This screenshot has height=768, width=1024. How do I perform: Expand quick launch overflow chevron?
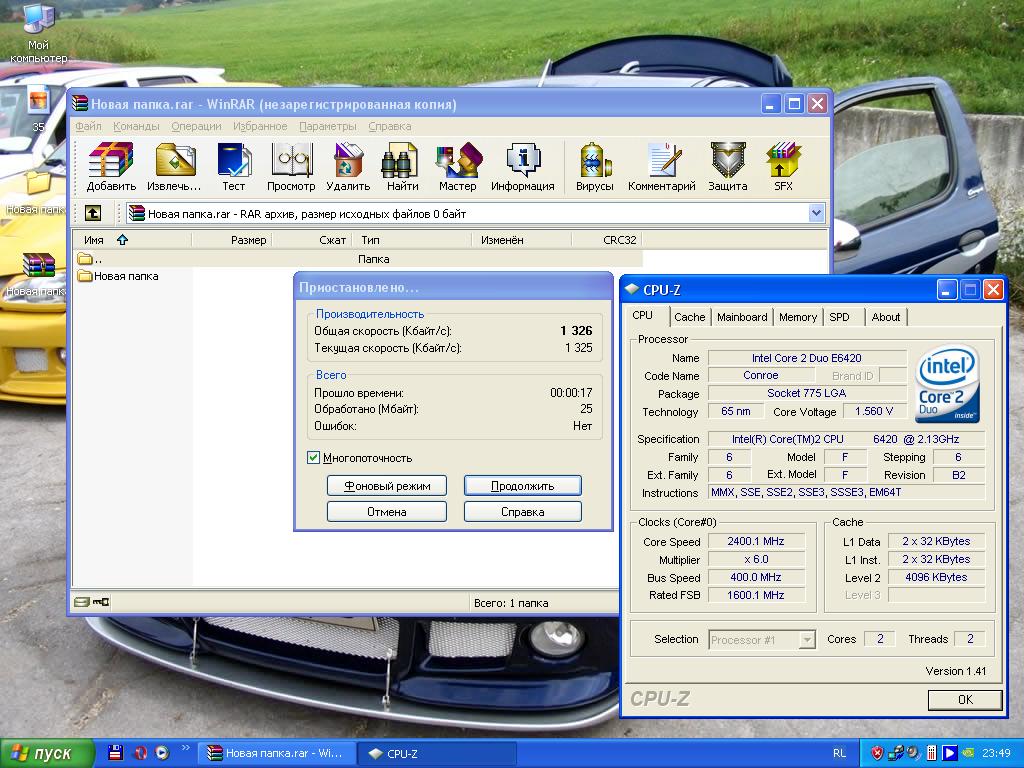pyautogui.click(x=185, y=748)
